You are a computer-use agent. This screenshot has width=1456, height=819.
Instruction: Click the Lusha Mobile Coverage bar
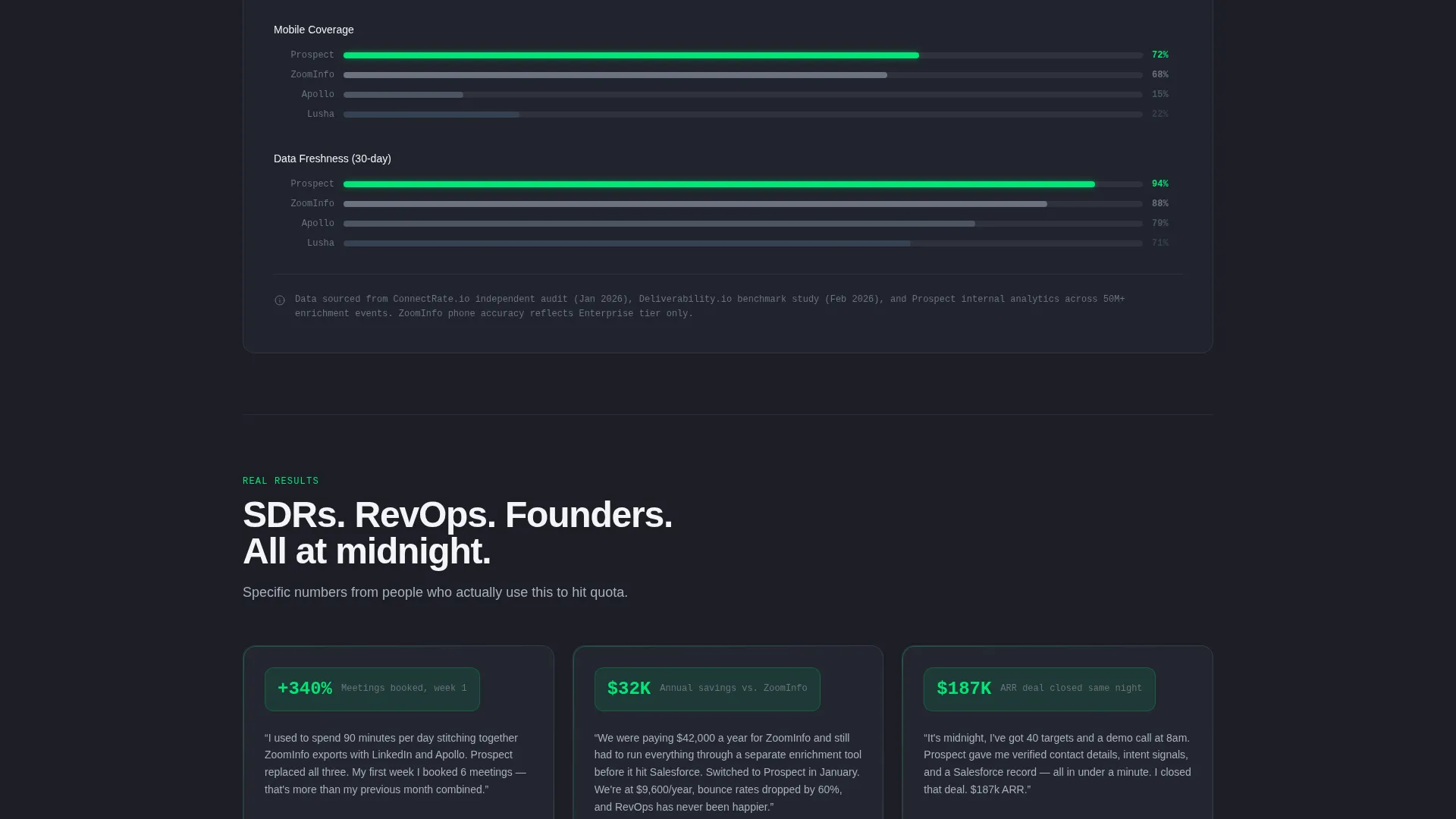click(x=743, y=115)
